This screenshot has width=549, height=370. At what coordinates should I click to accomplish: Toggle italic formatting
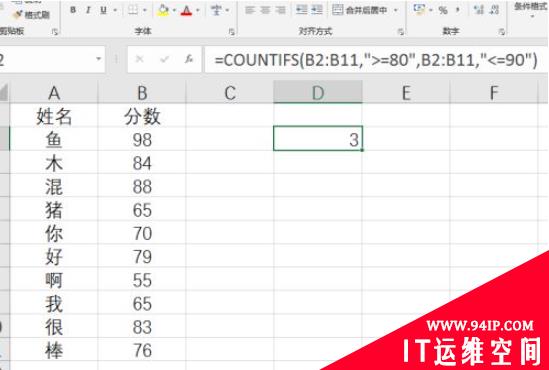coord(88,10)
